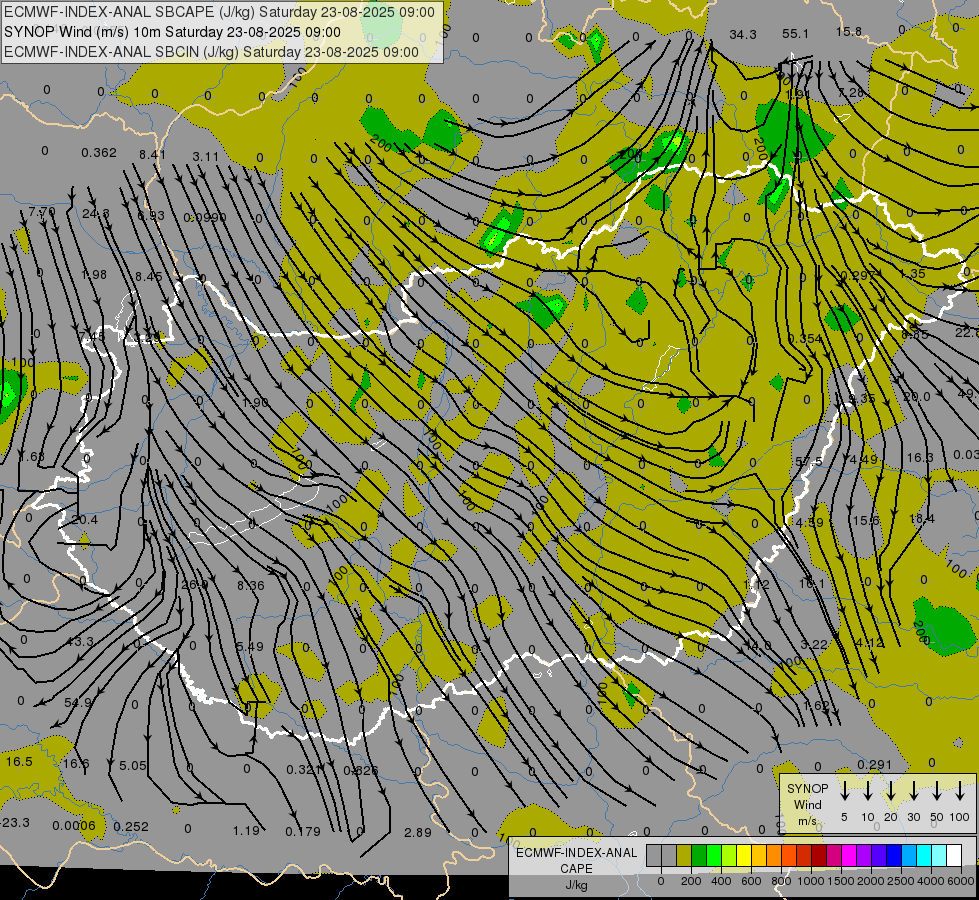Pick the olive swatch in CAPE legend
This screenshot has height=900, width=979.
click(x=684, y=855)
